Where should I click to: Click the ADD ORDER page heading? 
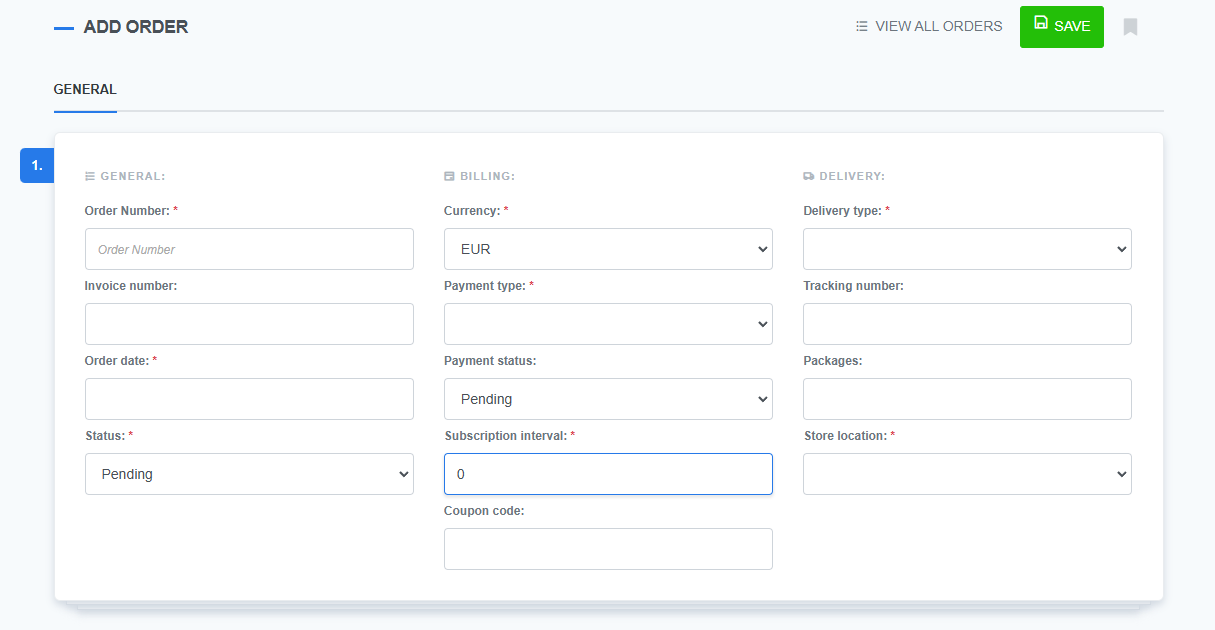coord(136,27)
